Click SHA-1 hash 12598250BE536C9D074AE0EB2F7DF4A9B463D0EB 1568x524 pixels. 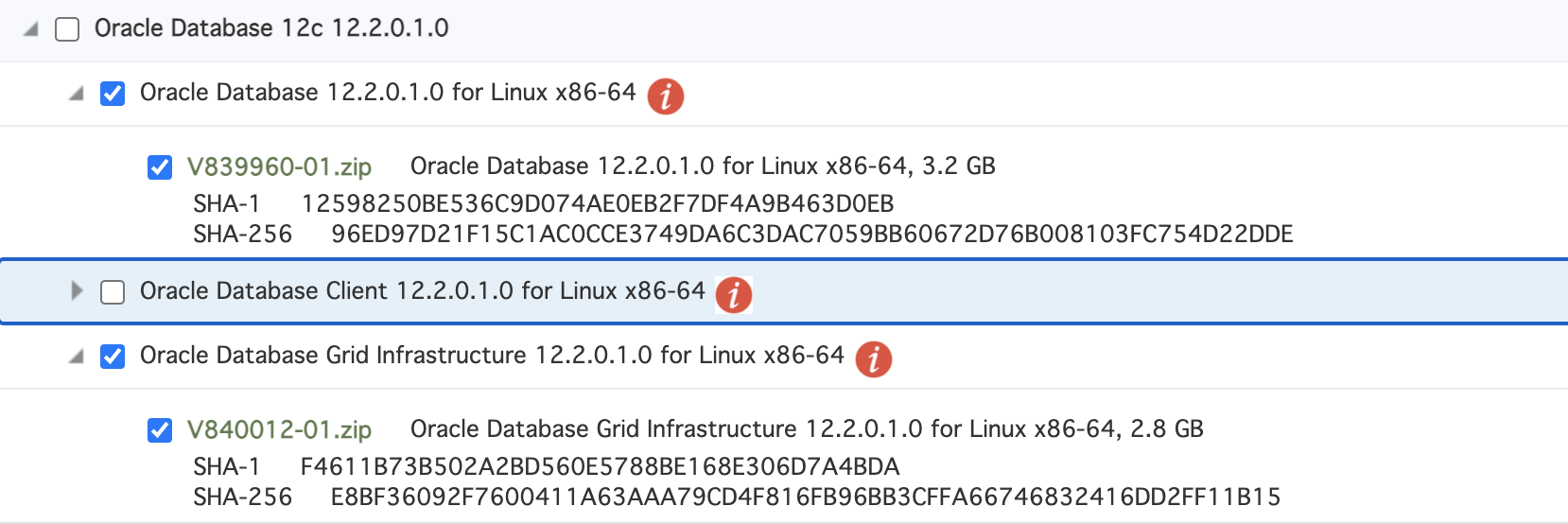598,204
